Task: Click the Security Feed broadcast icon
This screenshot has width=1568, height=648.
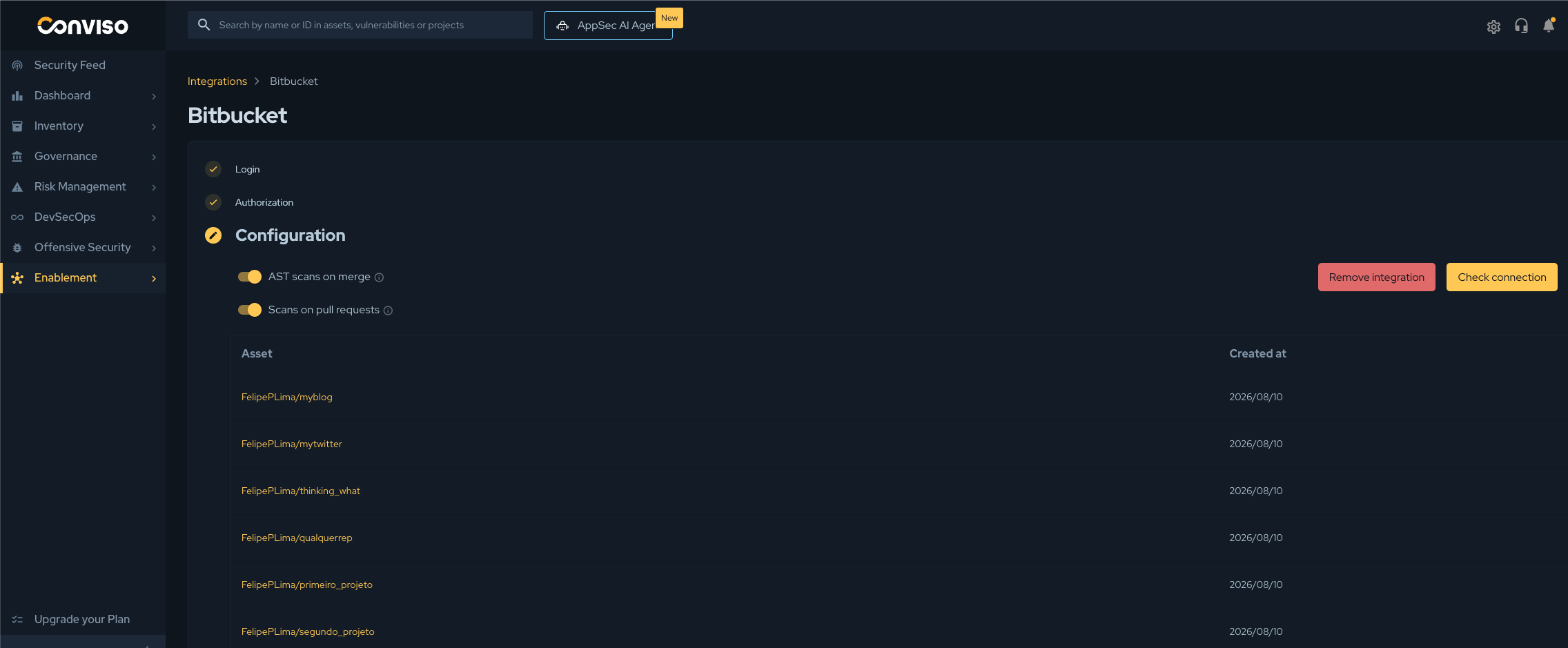Action: (17, 65)
